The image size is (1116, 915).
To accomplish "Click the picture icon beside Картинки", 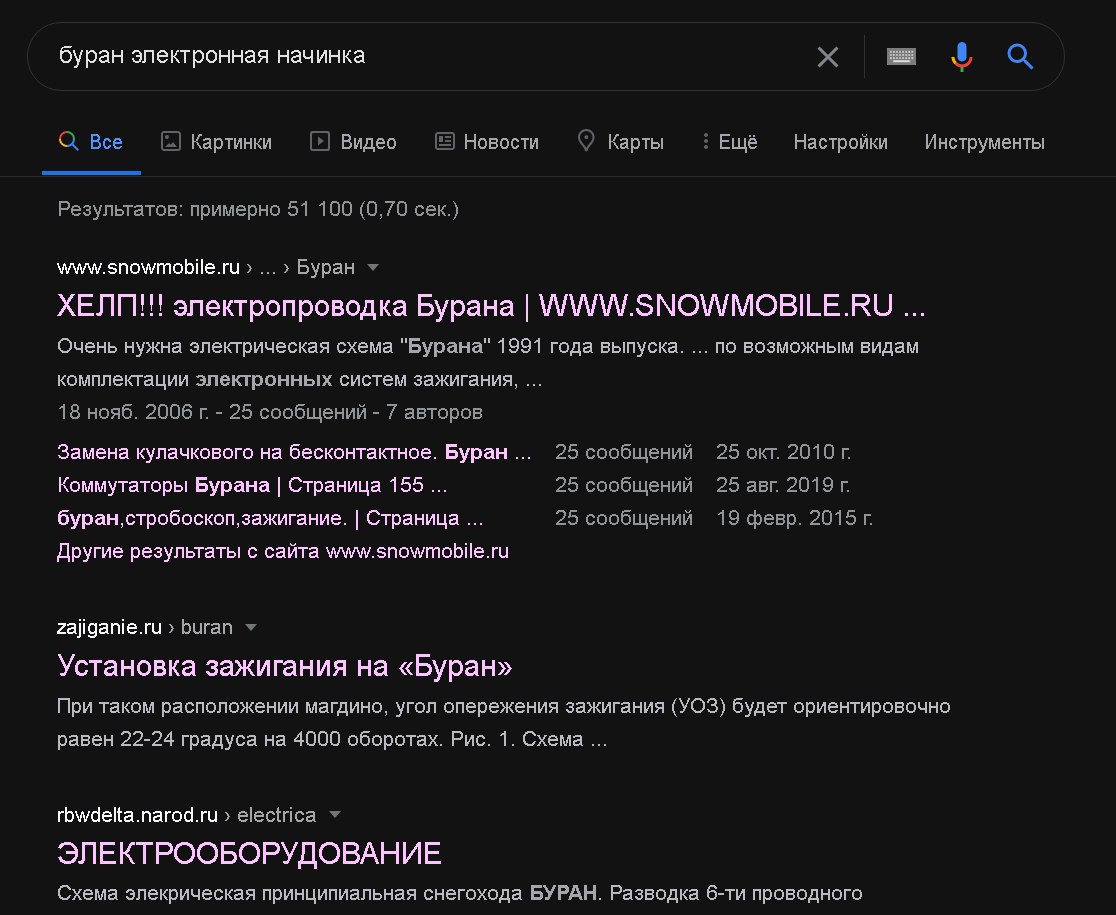I will (x=171, y=141).
